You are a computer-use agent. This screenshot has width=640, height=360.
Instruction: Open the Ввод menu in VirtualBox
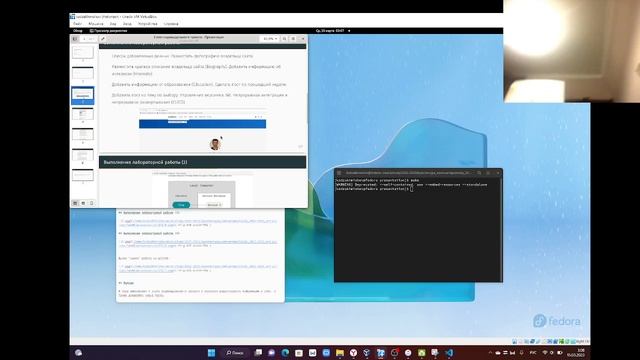coord(127,24)
